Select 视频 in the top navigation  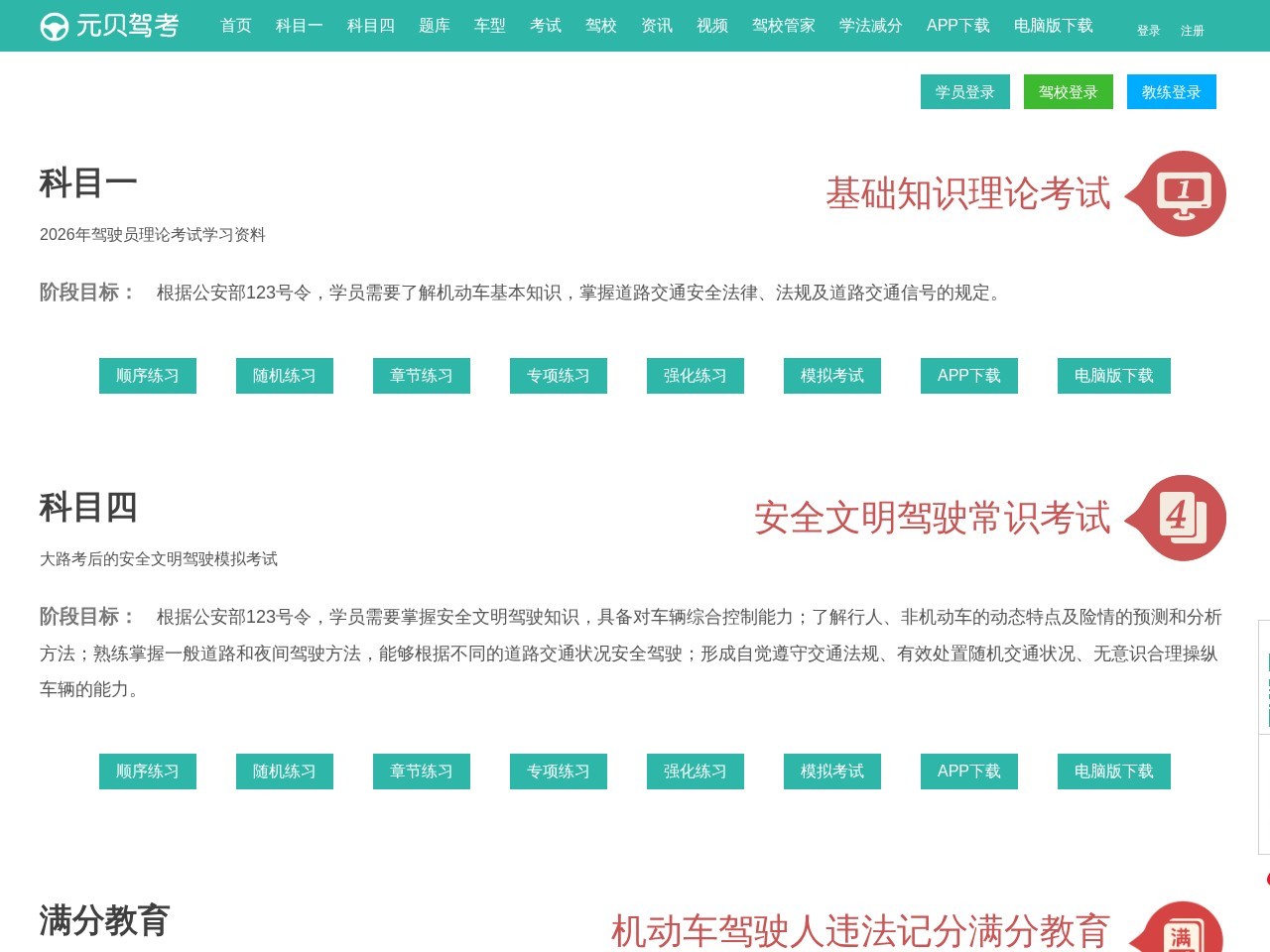[x=711, y=26]
